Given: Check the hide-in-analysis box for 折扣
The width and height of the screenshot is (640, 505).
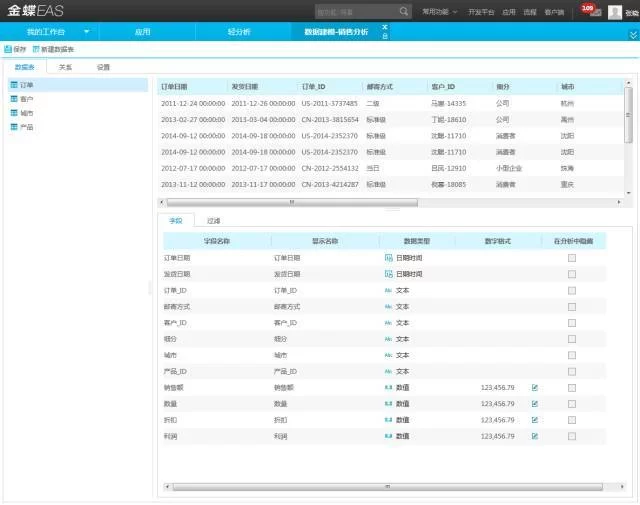Looking at the screenshot, I should point(572,420).
